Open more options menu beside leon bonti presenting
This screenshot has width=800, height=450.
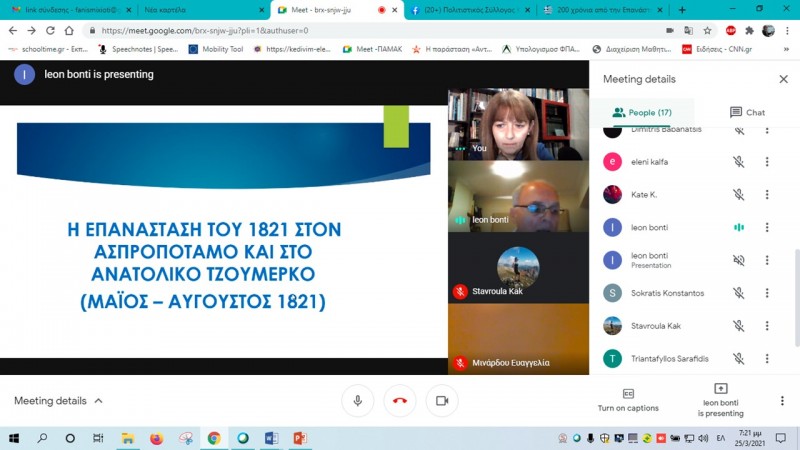tap(782, 401)
